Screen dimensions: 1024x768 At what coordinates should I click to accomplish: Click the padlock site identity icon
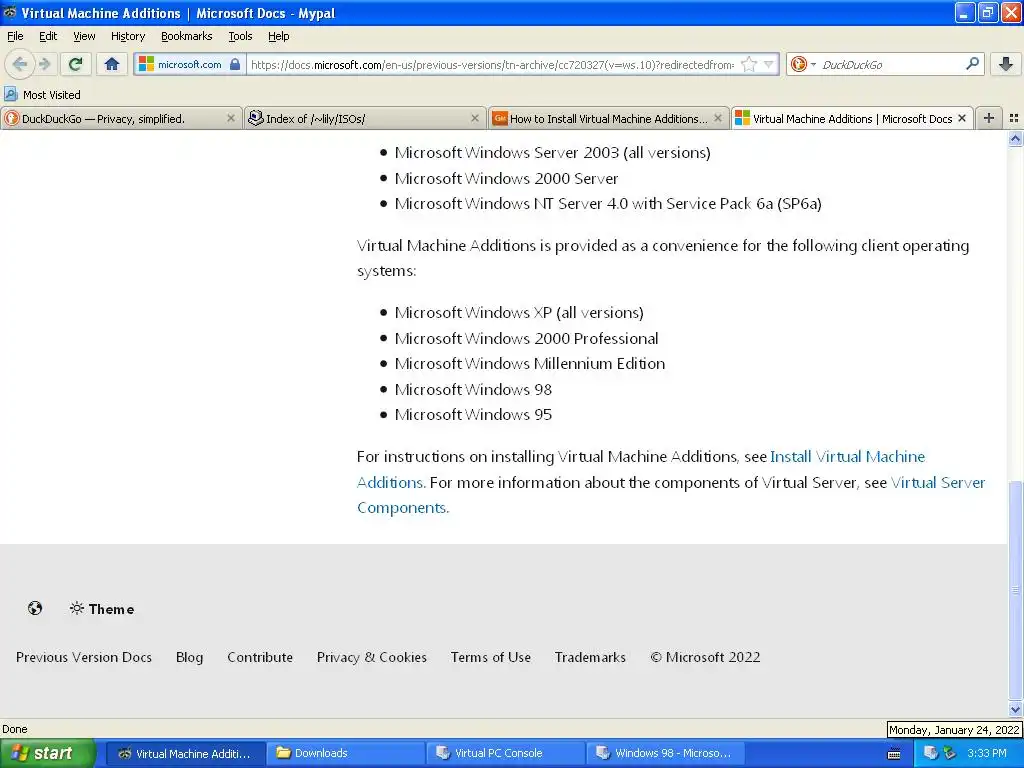[x=235, y=64]
